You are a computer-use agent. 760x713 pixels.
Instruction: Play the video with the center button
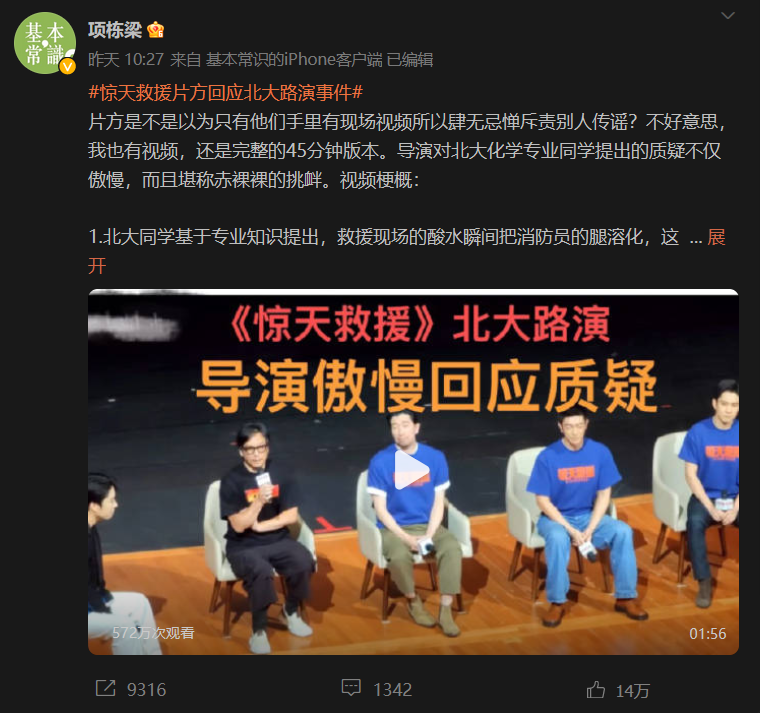tap(412, 471)
